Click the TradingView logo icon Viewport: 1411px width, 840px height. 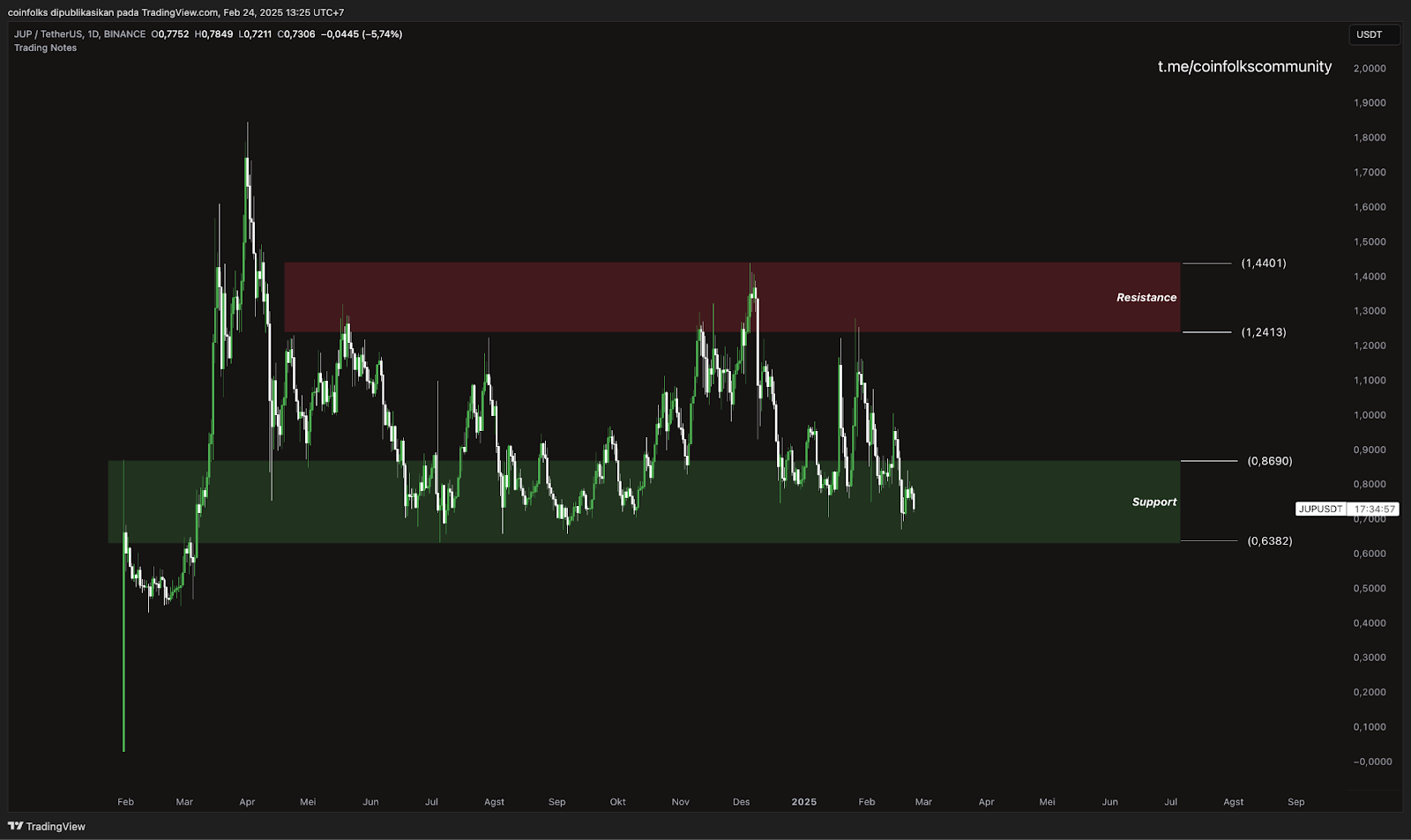tap(15, 826)
